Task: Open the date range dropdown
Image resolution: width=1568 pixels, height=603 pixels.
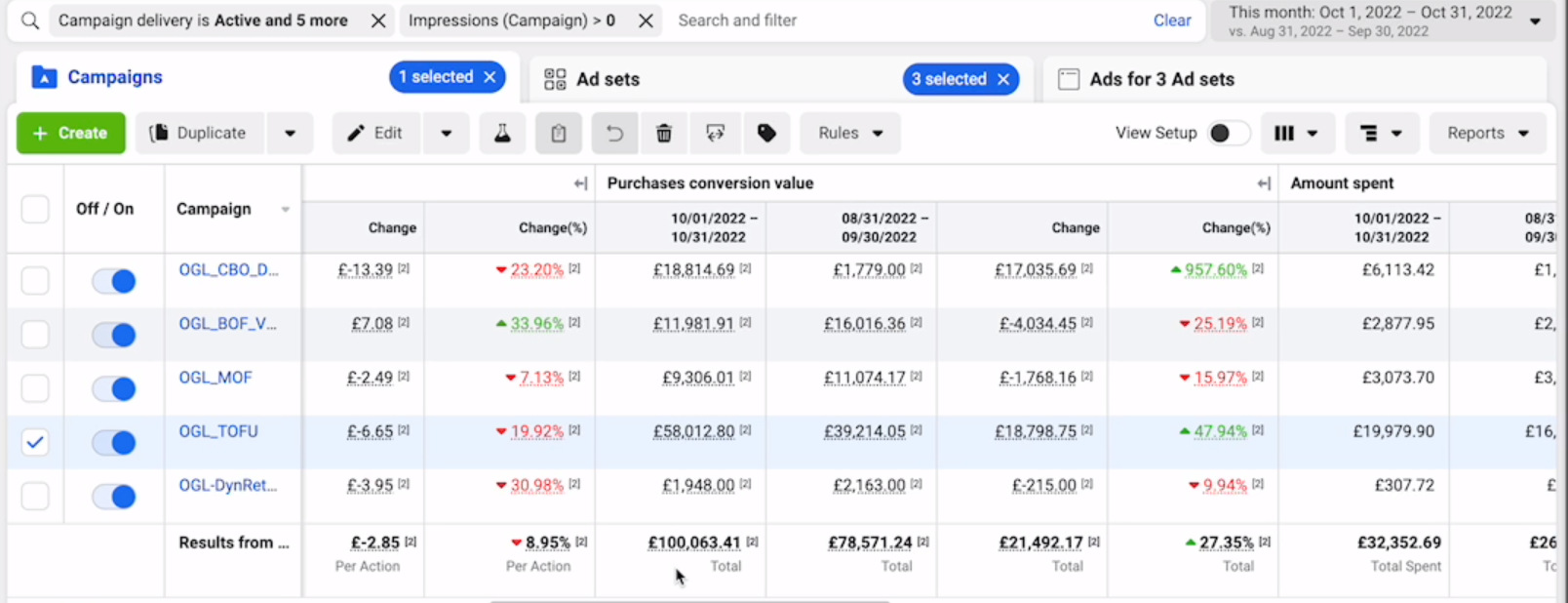Action: 1384,20
